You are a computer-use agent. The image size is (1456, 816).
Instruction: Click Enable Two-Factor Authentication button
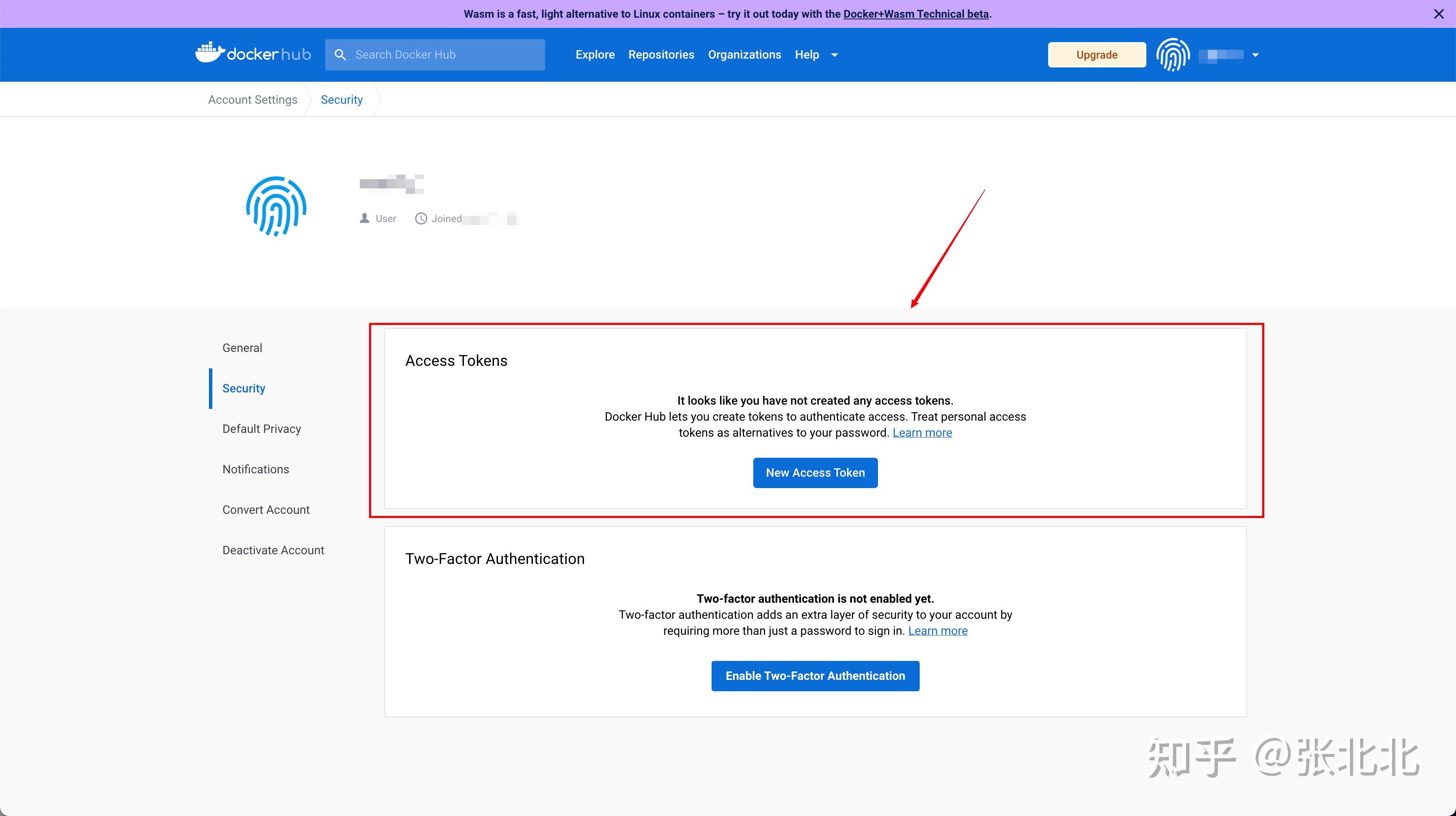(815, 676)
